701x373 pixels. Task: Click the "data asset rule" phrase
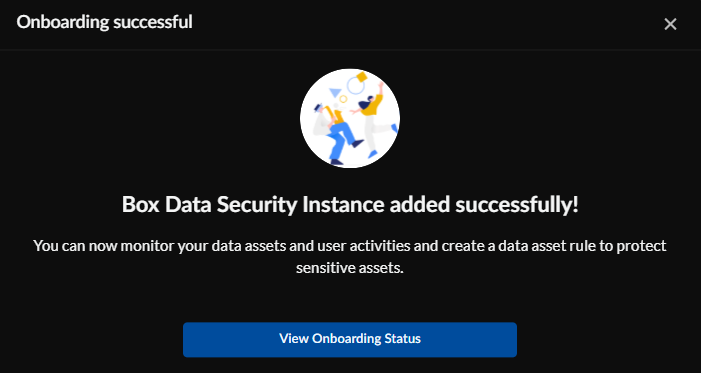click(x=543, y=246)
